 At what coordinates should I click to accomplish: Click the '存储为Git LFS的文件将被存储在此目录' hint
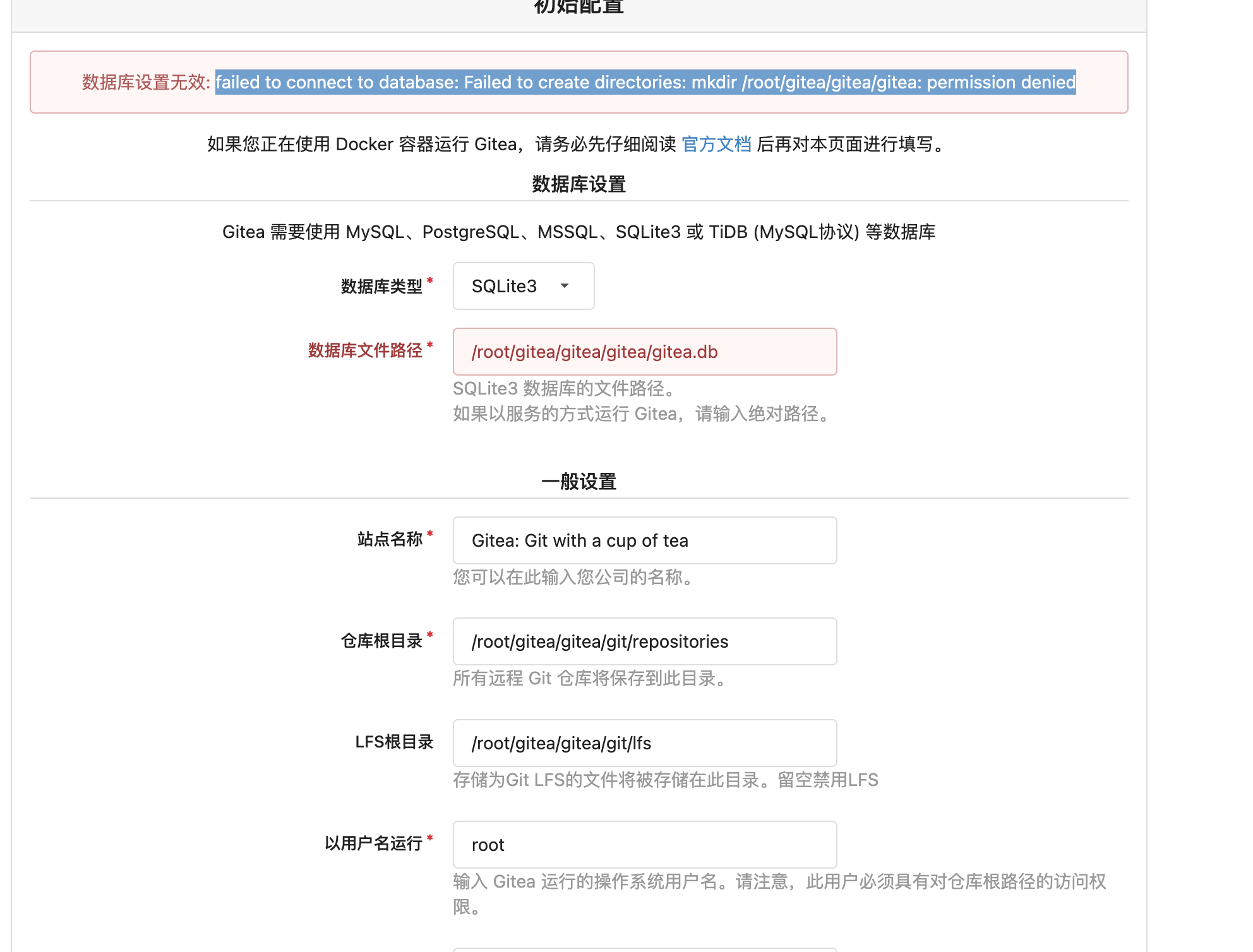(x=666, y=780)
